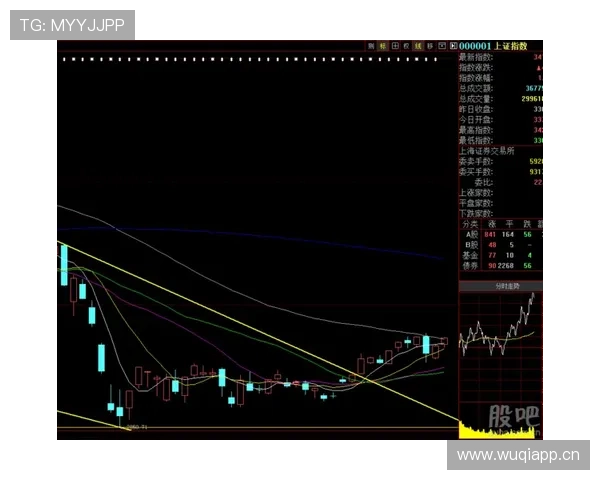Select the 基金 row label

[x=470, y=255]
